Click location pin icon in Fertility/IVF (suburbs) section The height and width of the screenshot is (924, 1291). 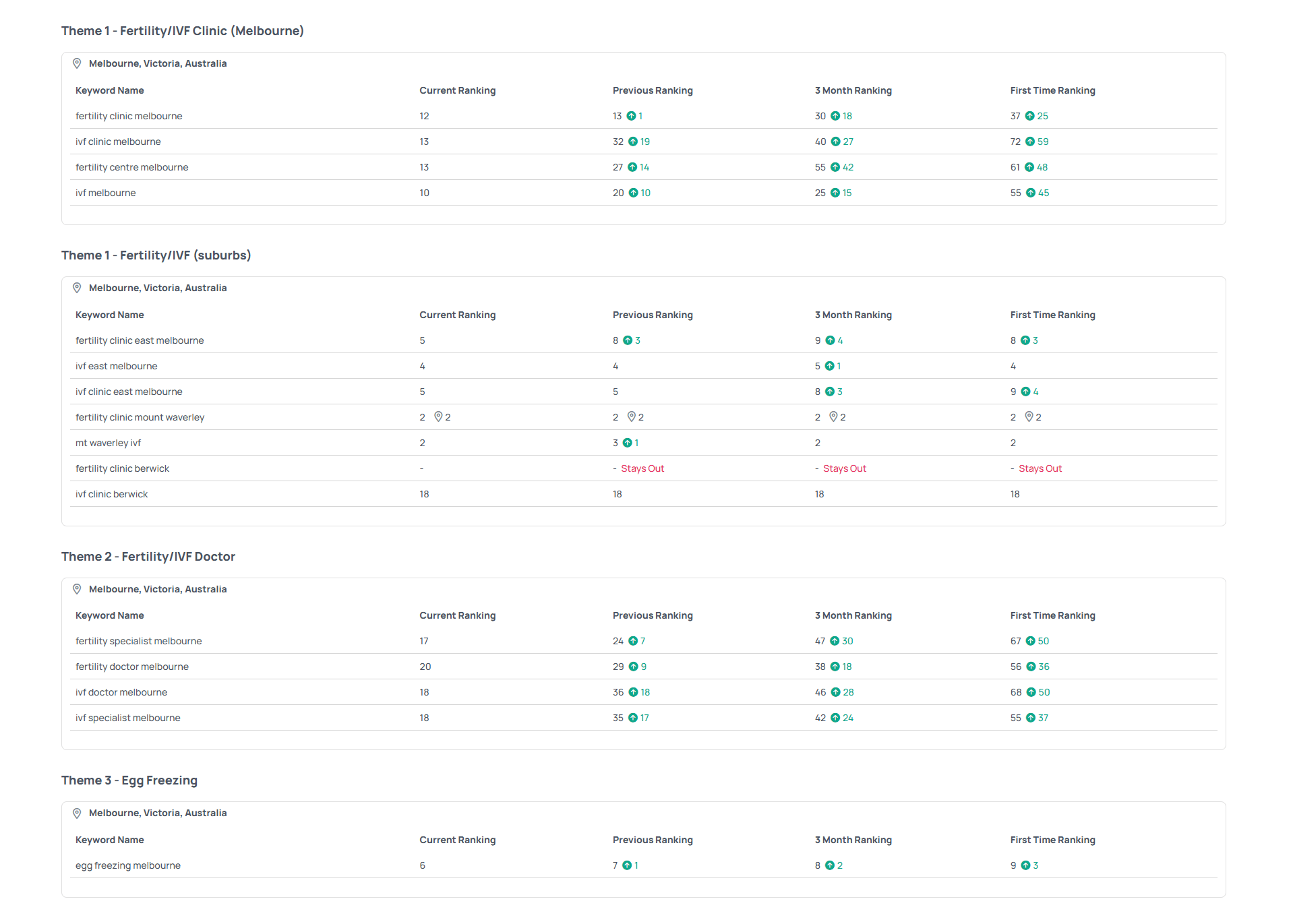(x=77, y=288)
